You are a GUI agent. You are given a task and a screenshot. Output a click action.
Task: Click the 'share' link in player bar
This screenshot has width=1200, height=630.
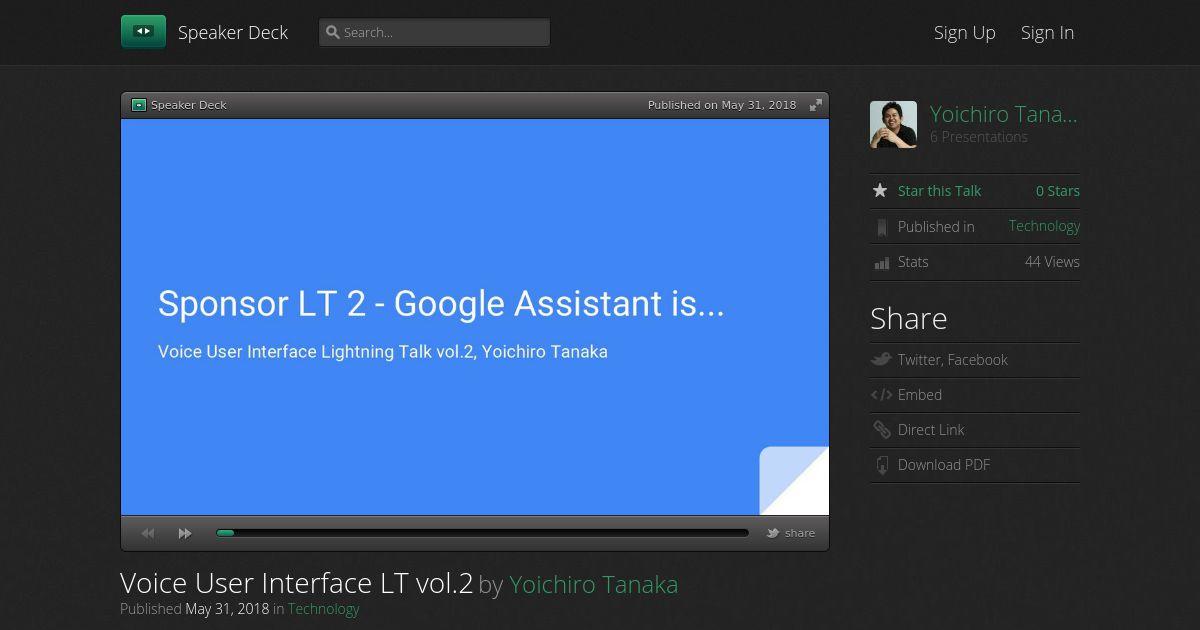(x=800, y=533)
